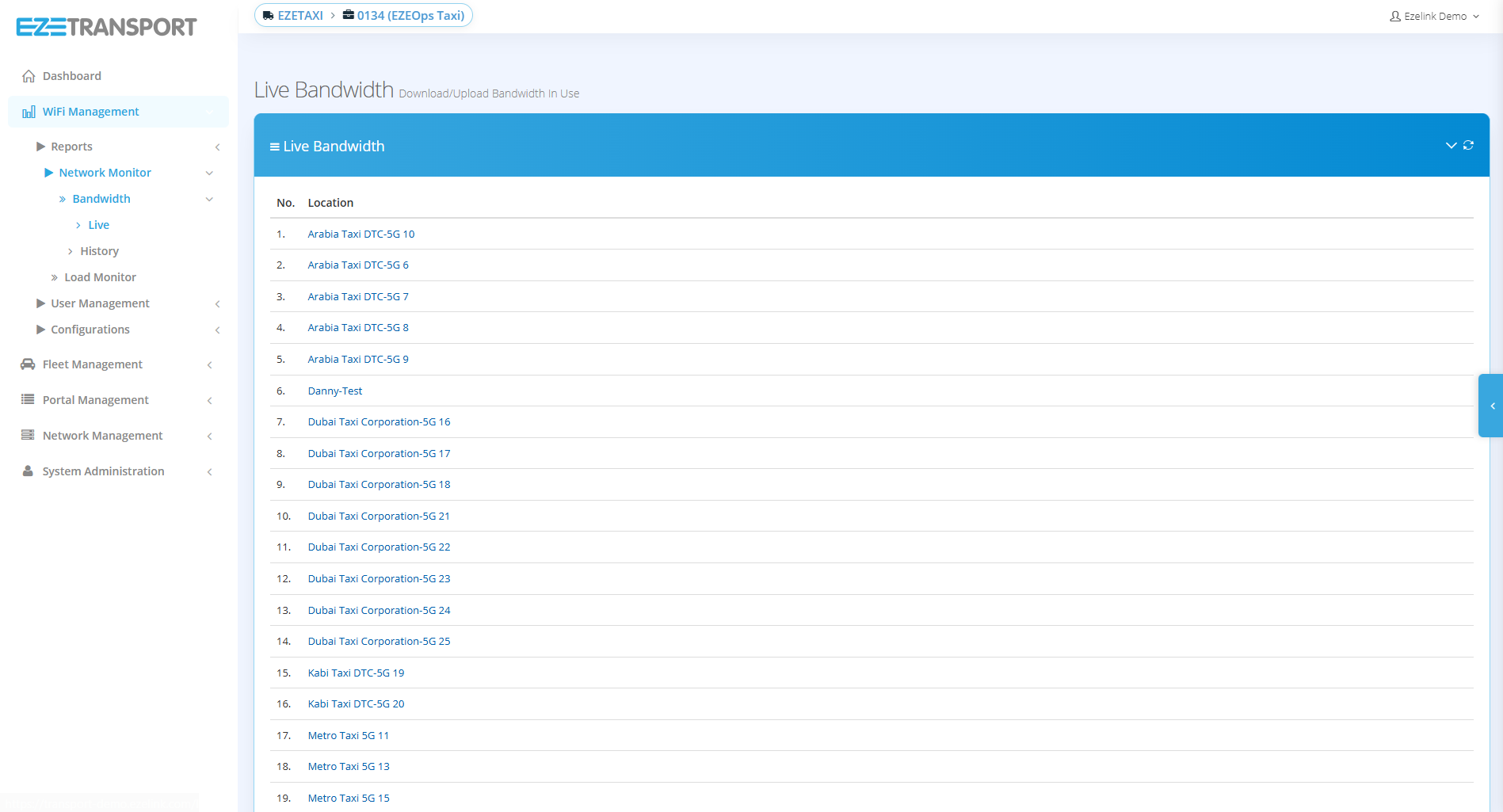The width and height of the screenshot is (1503, 812).
Task: Collapse the Bandwidth submenu arrow
Action: tap(209, 199)
